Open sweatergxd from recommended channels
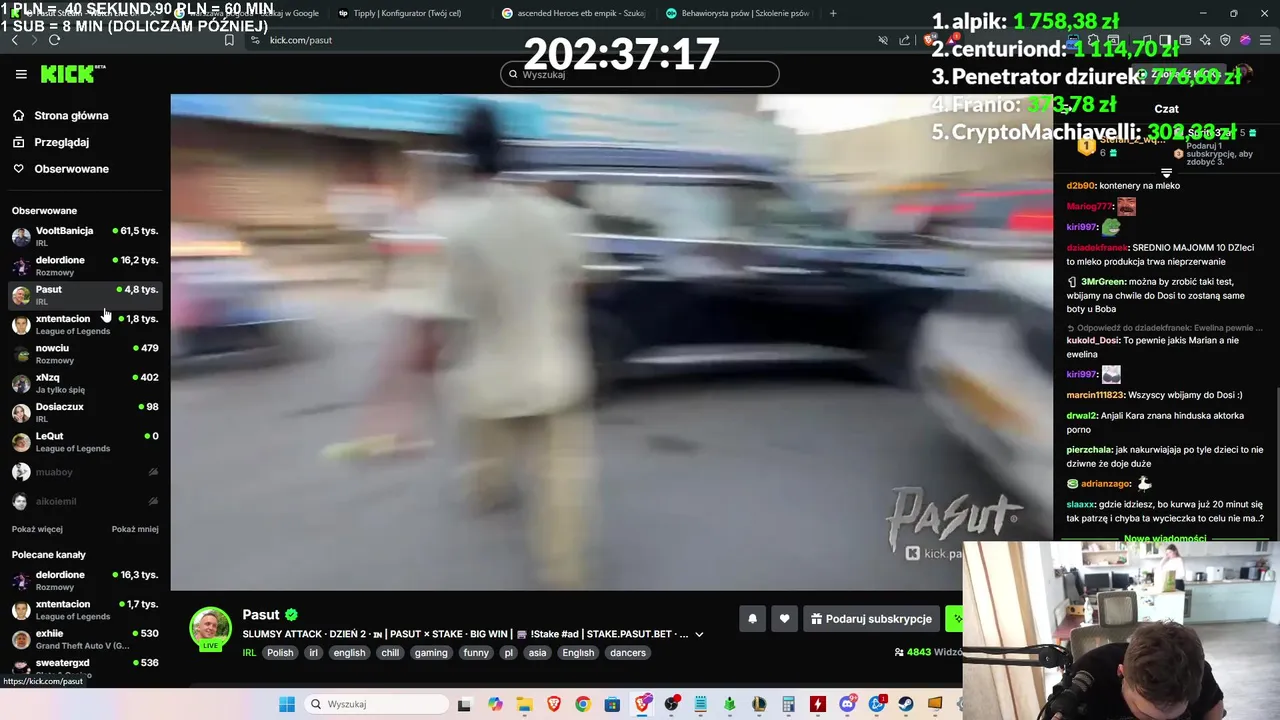Image resolution: width=1280 pixels, height=720 pixels. (x=85, y=668)
